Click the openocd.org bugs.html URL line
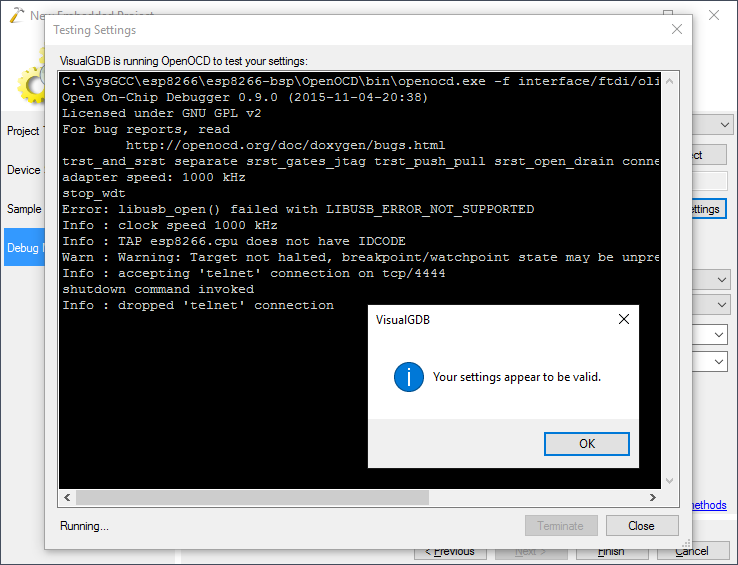 285,145
